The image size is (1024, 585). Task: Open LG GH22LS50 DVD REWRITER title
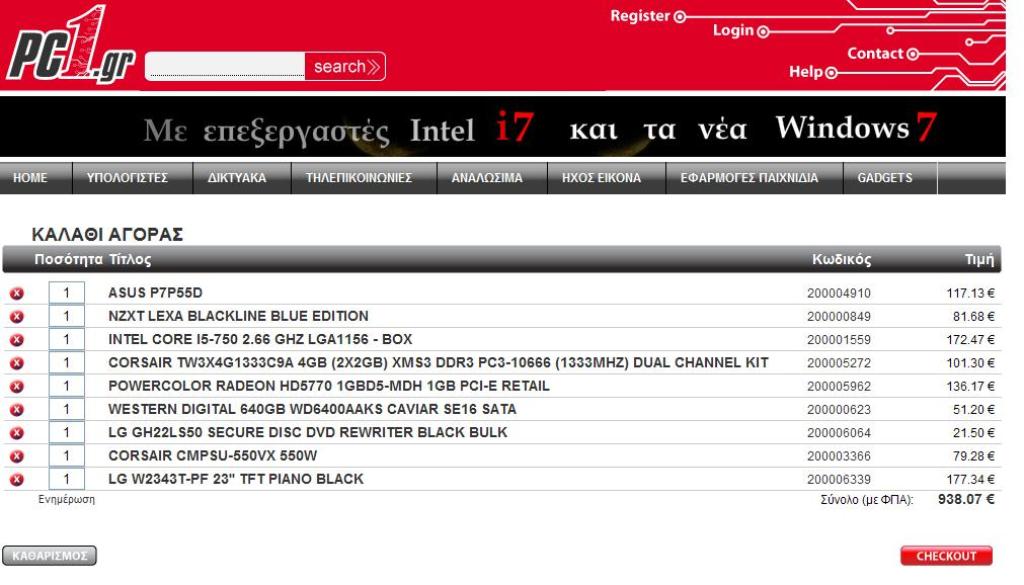pos(308,432)
